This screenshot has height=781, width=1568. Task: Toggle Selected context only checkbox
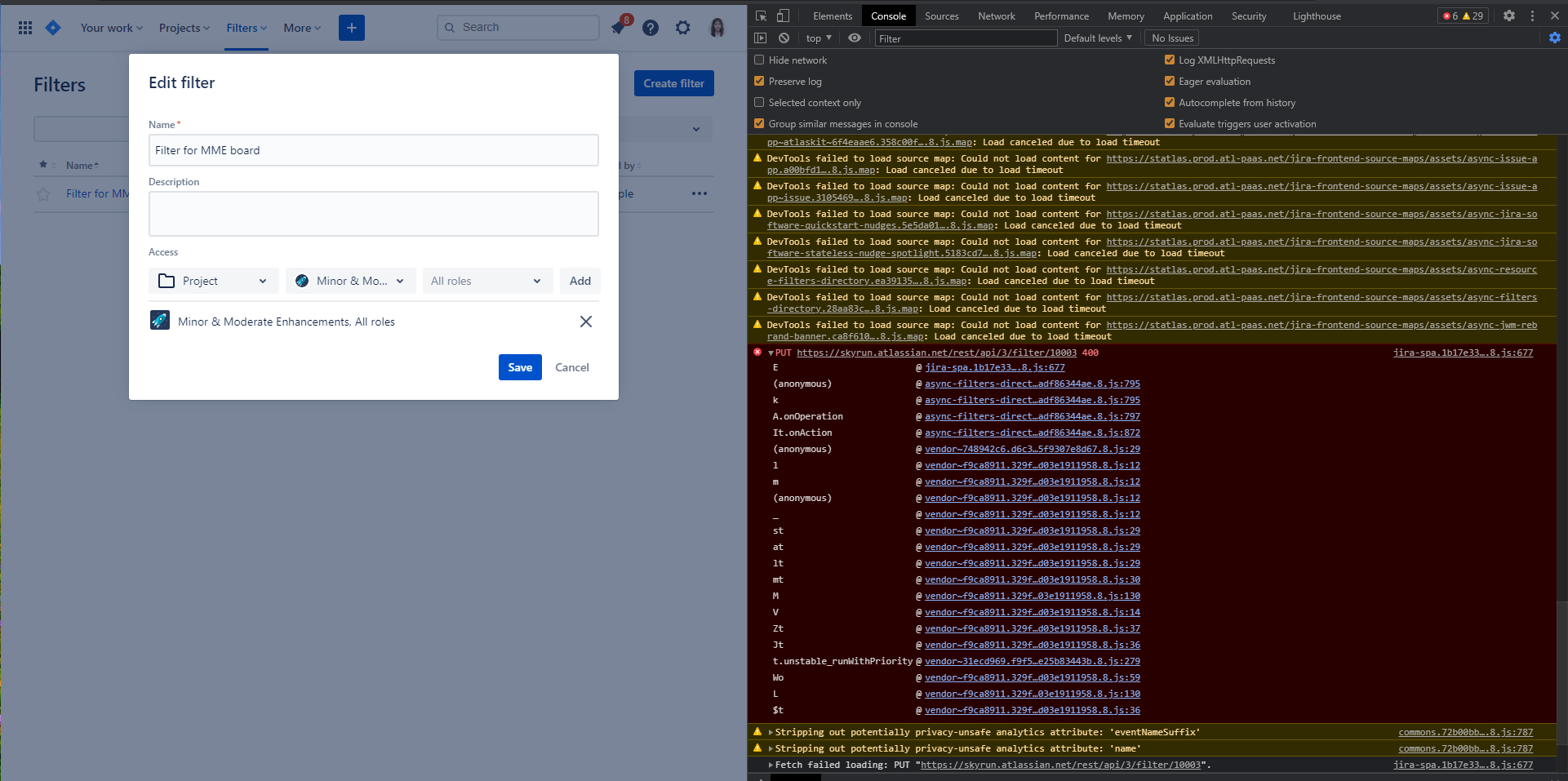pyautogui.click(x=759, y=102)
